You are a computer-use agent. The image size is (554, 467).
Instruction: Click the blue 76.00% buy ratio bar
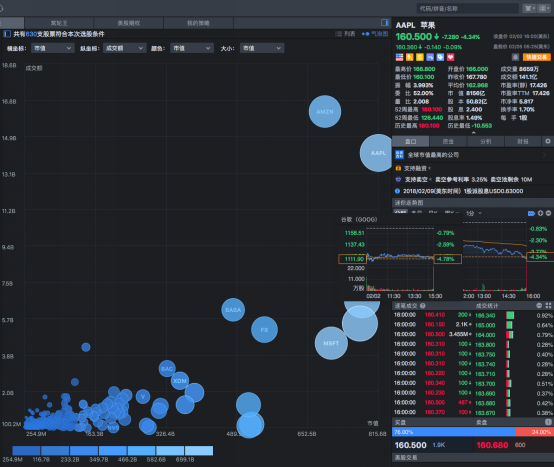[454, 432]
